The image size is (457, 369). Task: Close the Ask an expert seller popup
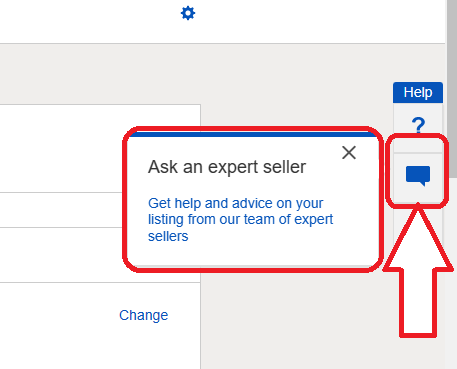click(349, 153)
